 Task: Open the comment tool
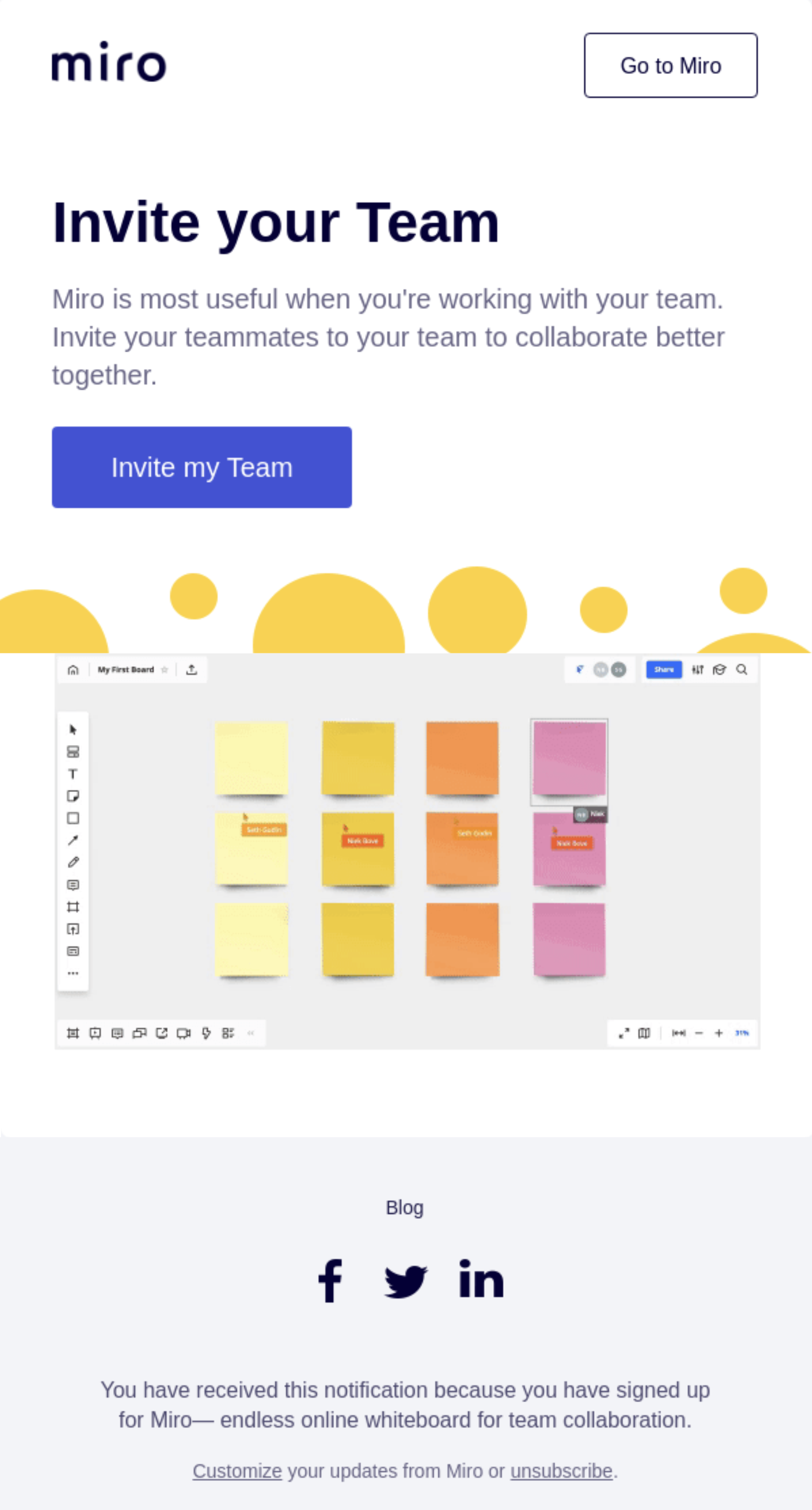73,881
